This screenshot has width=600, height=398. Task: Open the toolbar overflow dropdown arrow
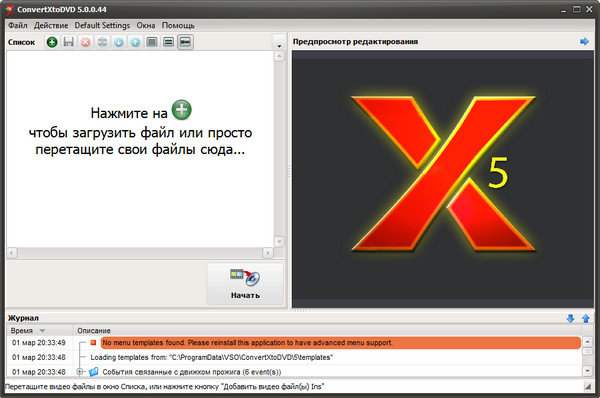pyautogui.click(x=279, y=46)
